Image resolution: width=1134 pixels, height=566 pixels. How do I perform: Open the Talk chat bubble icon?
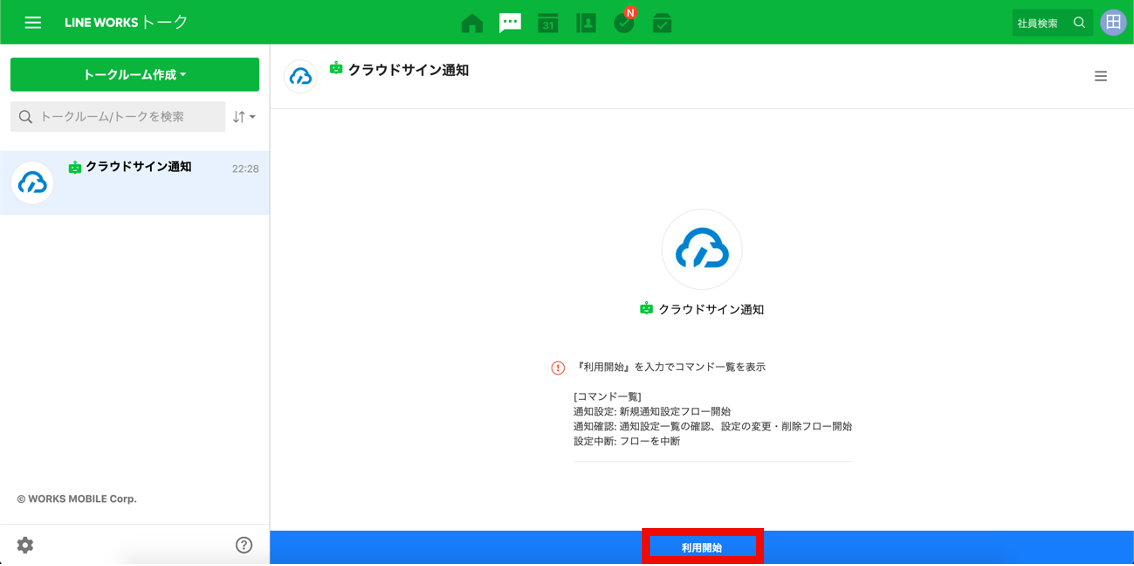pyautogui.click(x=510, y=23)
